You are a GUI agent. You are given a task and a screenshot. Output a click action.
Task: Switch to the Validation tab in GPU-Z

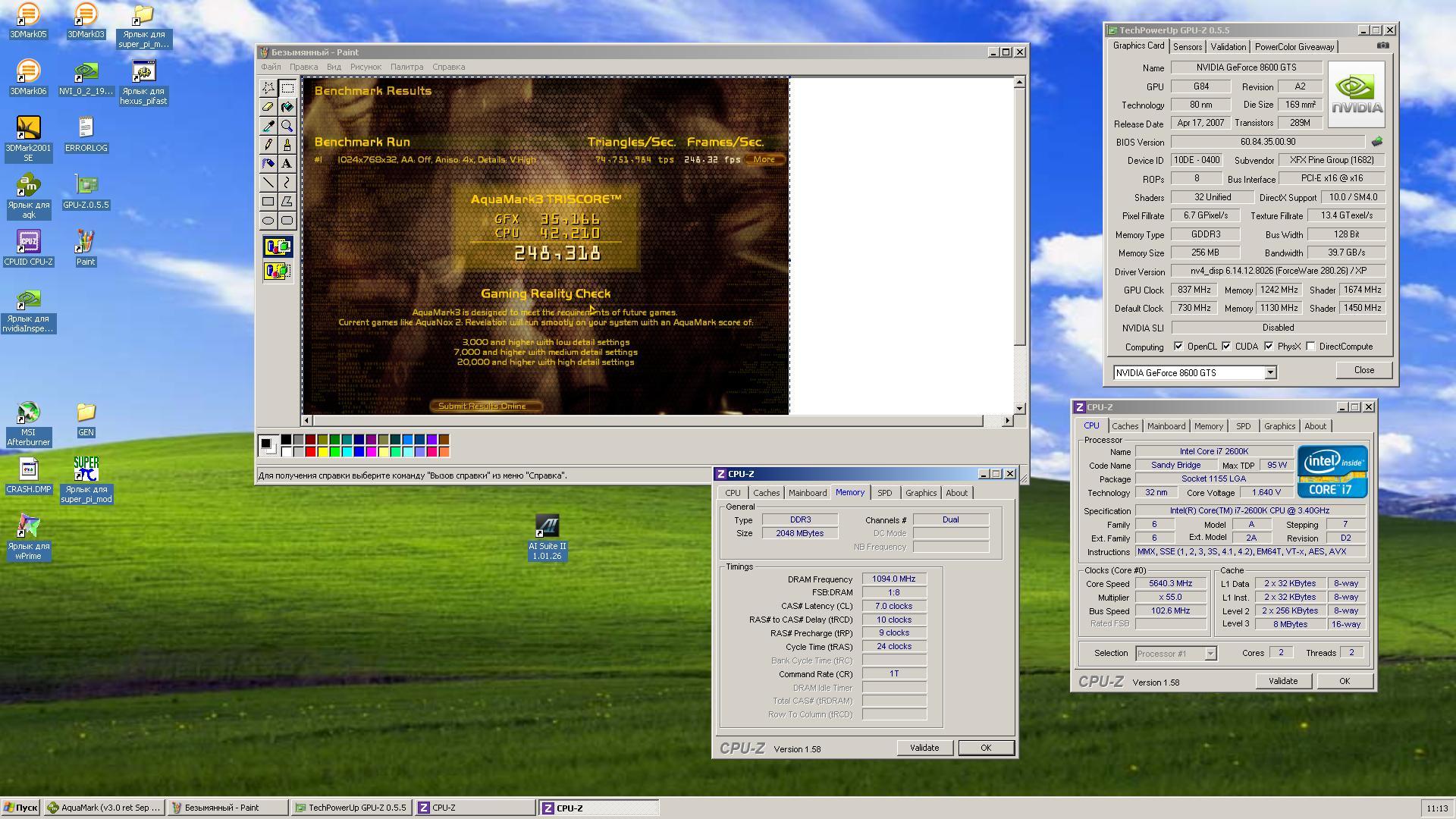[1228, 47]
